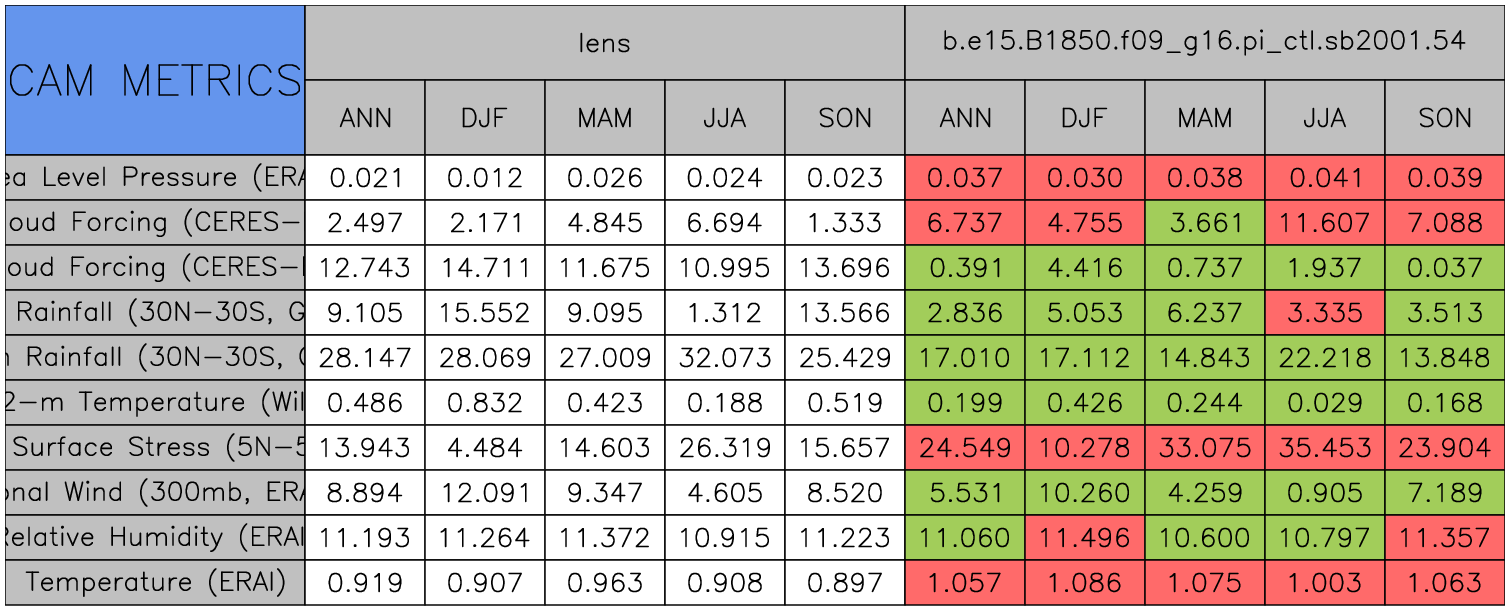Screen dimensions: 1510x611
Task: Click the JJA header under the pi_ctl case
Action: pos(1324,118)
